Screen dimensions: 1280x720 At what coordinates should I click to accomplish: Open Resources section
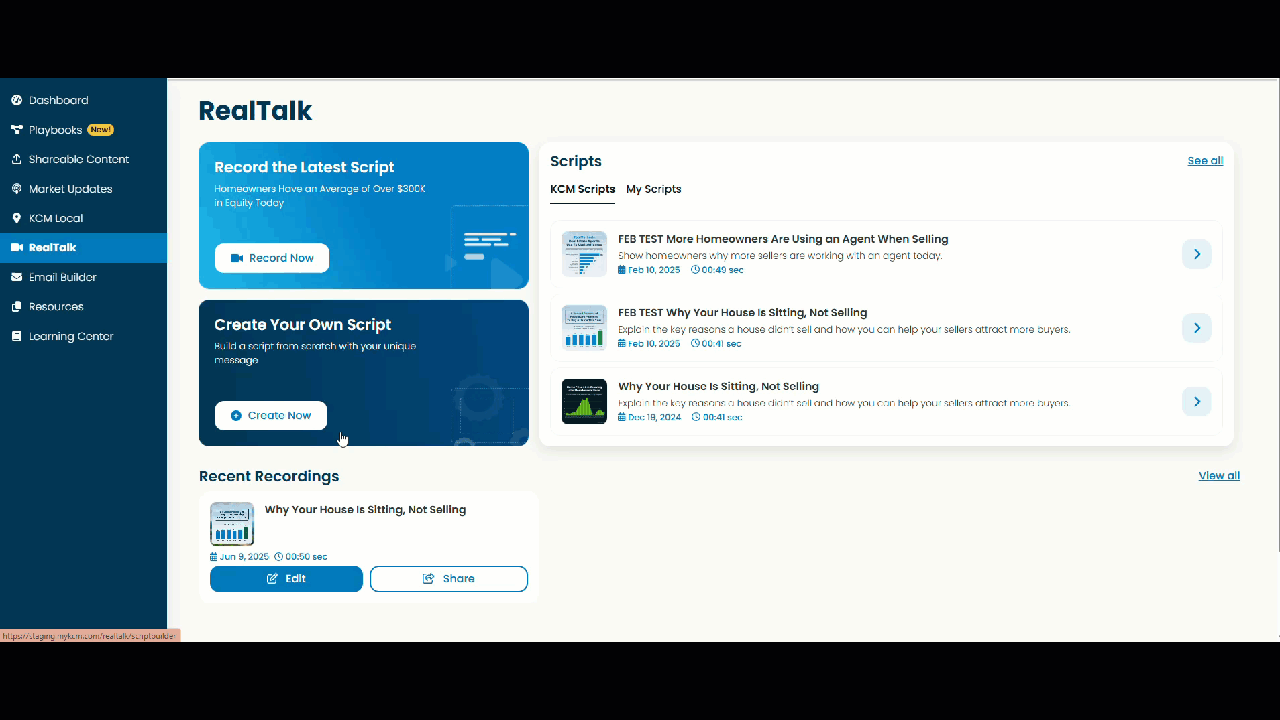click(83, 307)
